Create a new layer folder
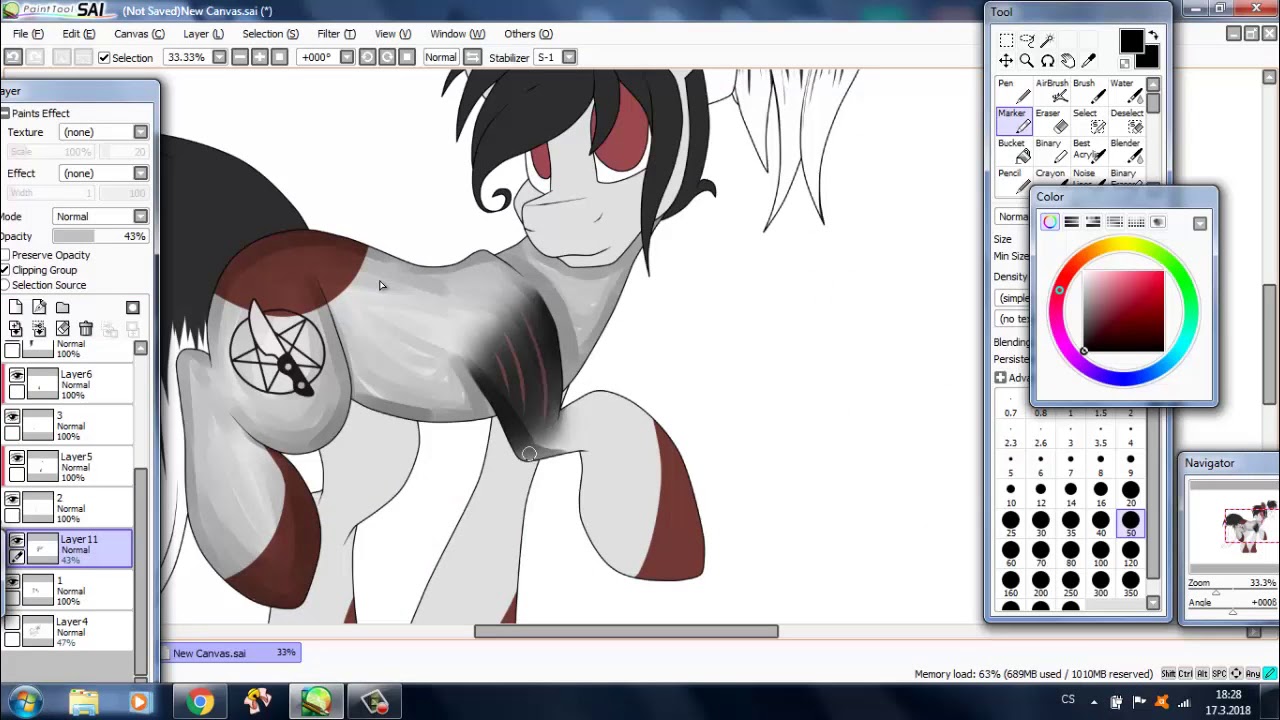This screenshot has height=720, width=1280. (x=62, y=308)
